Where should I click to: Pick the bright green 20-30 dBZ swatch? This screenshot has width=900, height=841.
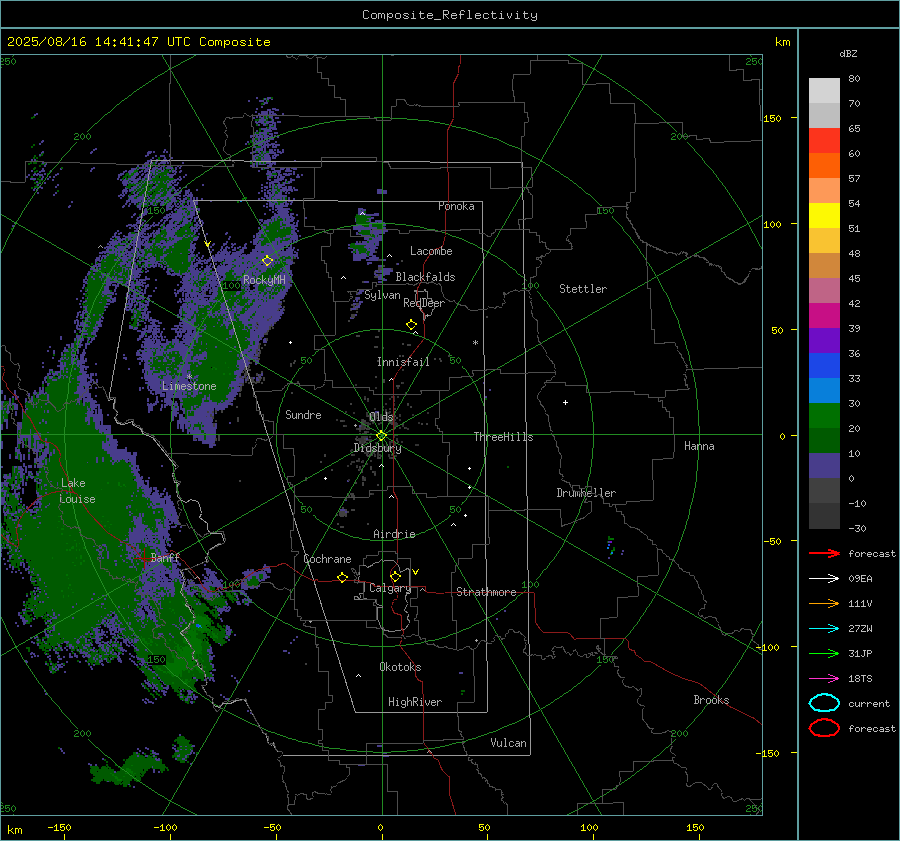coord(824,416)
